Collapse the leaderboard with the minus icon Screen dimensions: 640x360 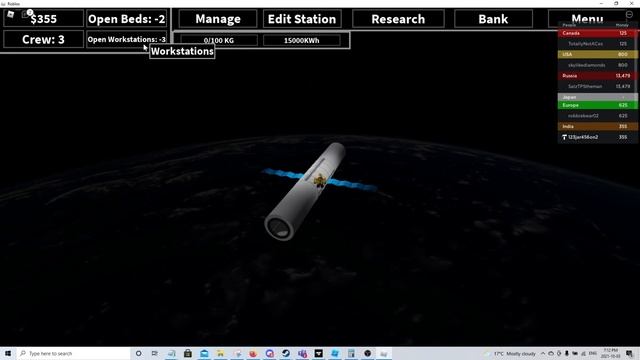click(x=629, y=14)
